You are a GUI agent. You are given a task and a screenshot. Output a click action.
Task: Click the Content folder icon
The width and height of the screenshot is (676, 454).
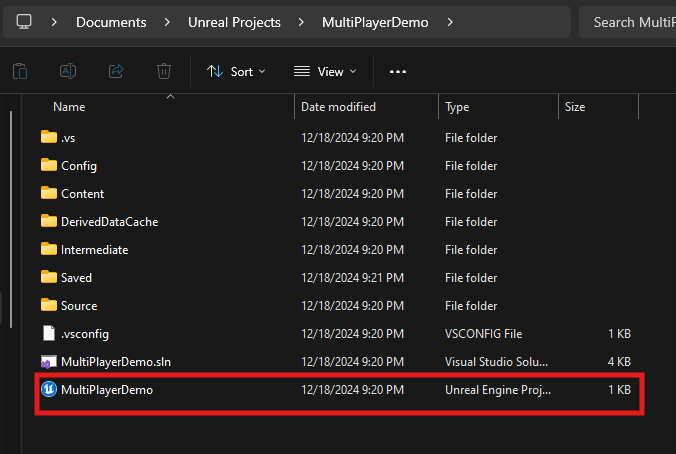[x=49, y=193]
